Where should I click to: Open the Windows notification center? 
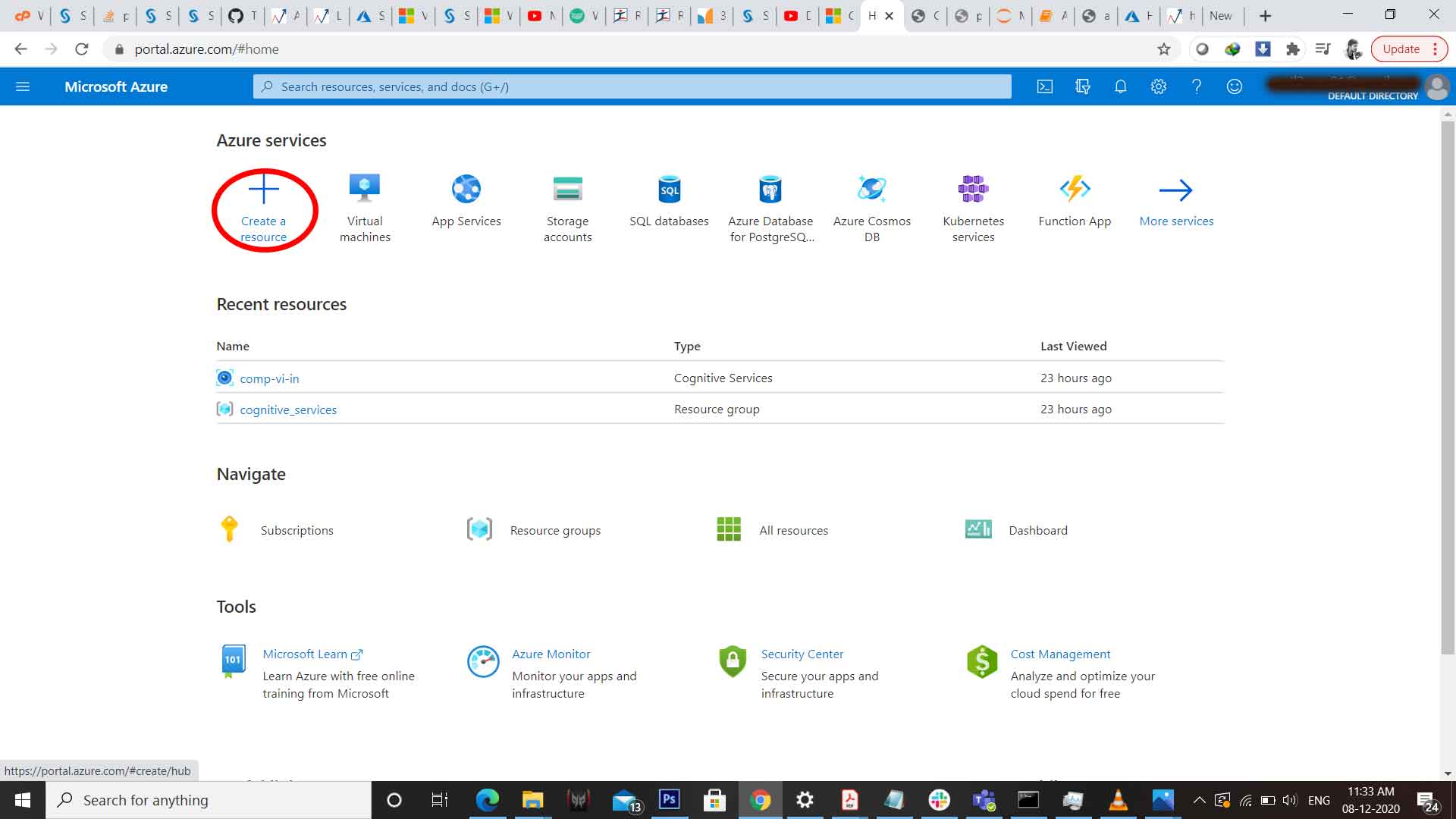click(x=1428, y=801)
